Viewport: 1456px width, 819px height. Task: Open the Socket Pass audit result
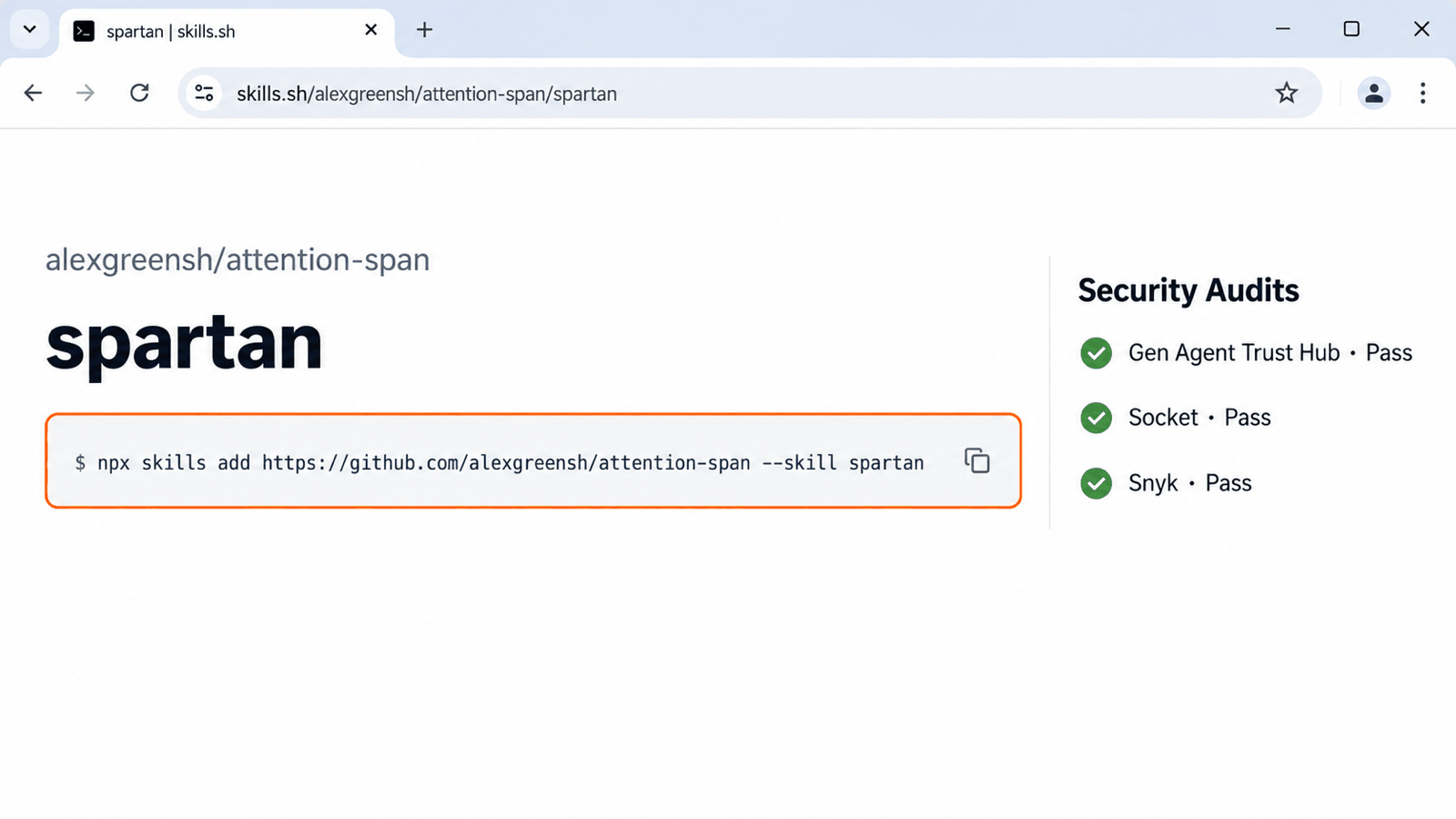[x=1175, y=418]
